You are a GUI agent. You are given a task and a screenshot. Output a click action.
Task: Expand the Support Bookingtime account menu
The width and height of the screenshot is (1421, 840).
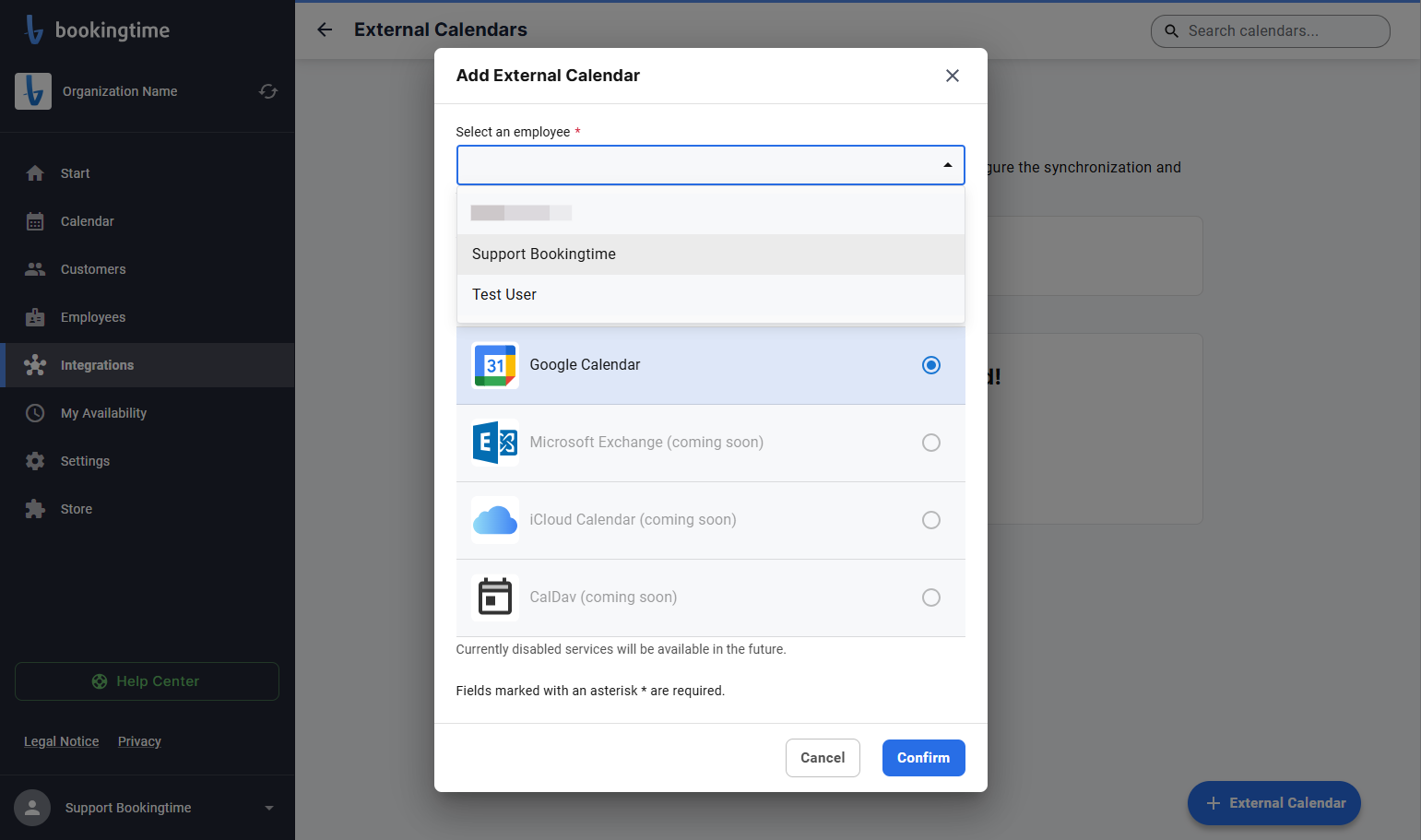pos(269,808)
